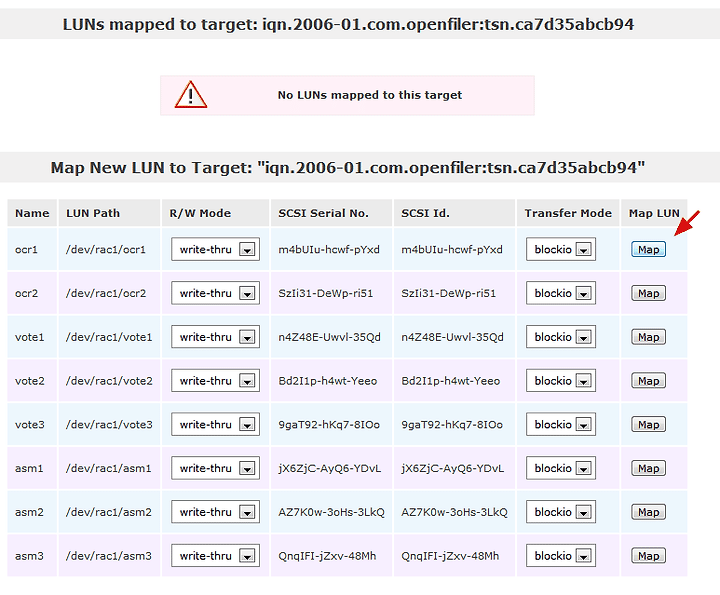Click SCSI serial SzIi31-DeWp-ri51
The height and width of the screenshot is (595, 720).
pos(326,293)
